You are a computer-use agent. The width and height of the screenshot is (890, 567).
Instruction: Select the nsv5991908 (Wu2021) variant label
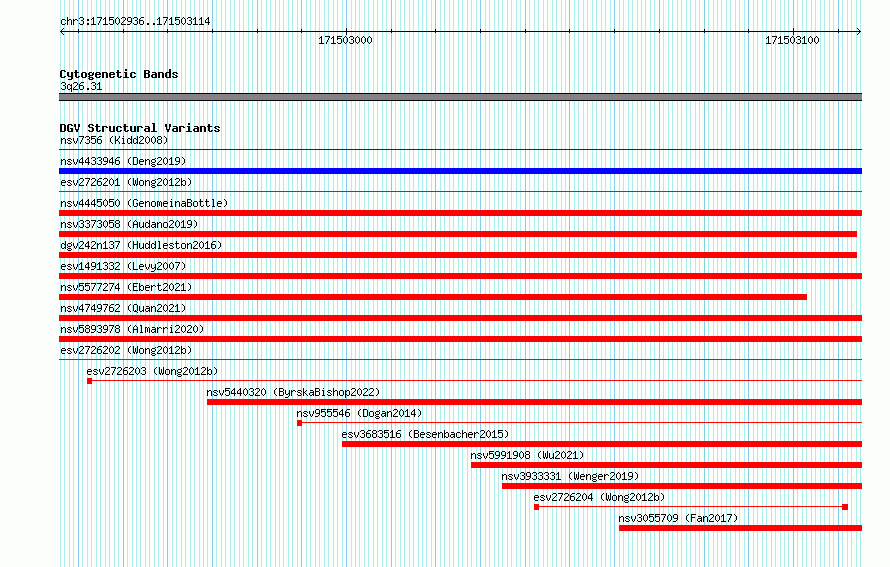(x=527, y=455)
